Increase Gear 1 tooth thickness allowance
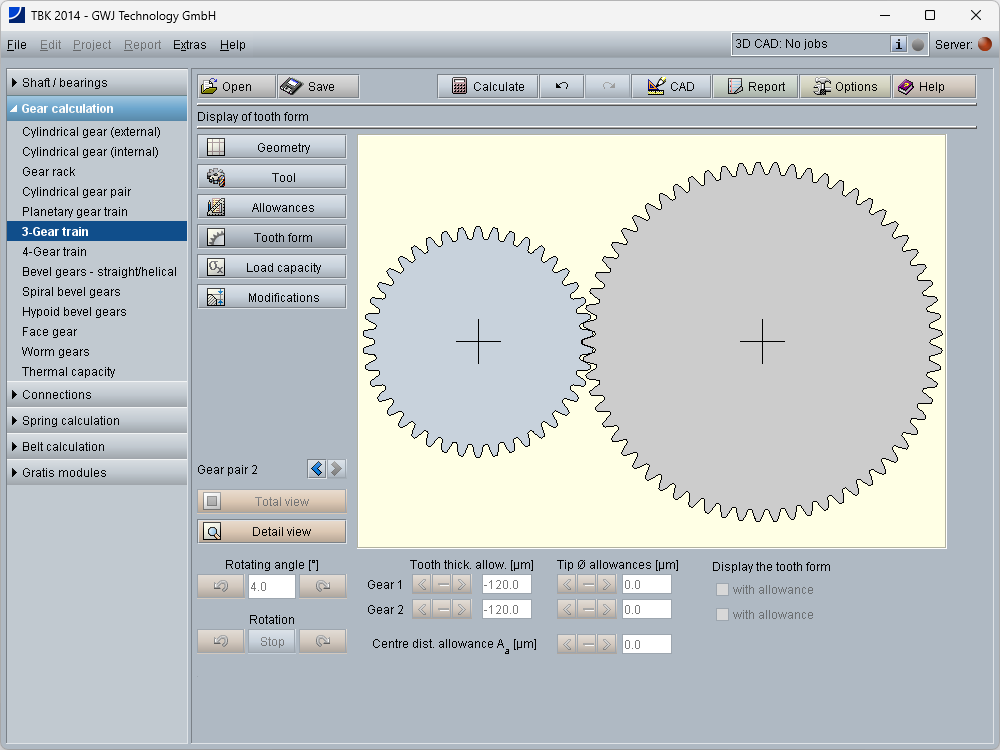The height and width of the screenshot is (750, 1000). coord(462,585)
